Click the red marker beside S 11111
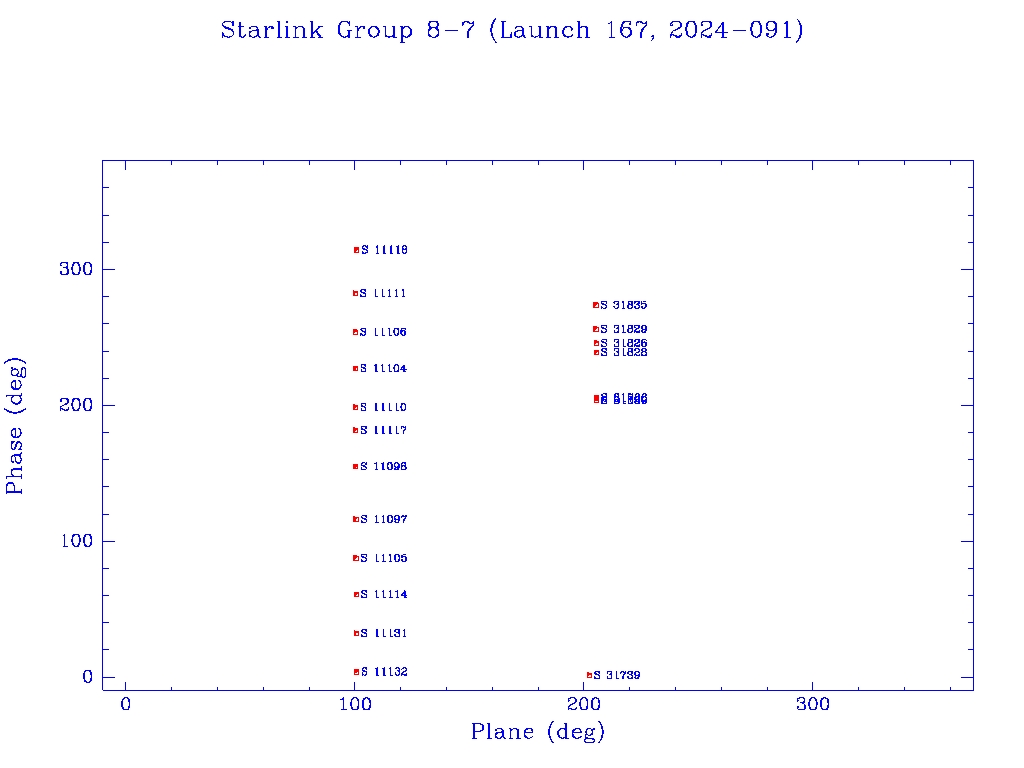The width and height of the screenshot is (1024, 768). point(355,293)
